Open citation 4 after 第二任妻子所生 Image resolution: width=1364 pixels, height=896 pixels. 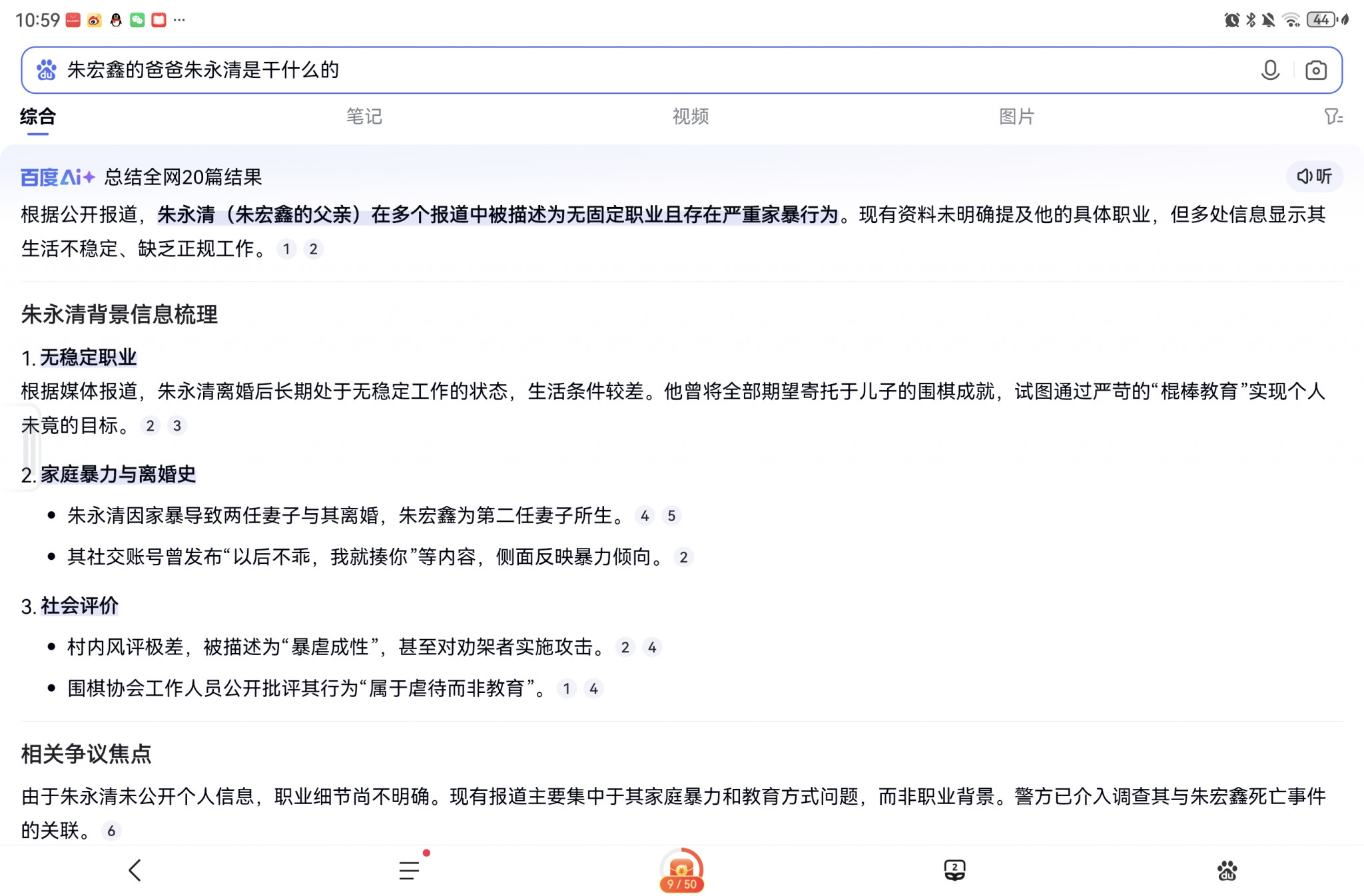tap(645, 516)
